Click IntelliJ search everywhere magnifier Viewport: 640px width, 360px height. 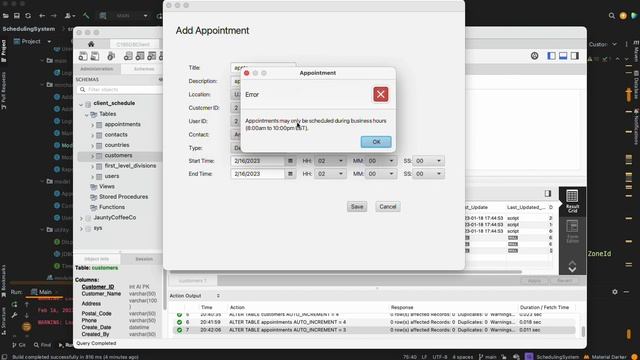click(x=611, y=16)
